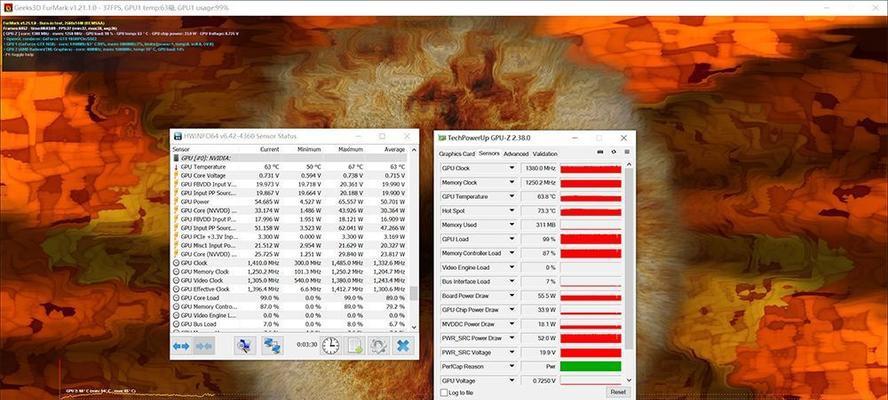Click the GPU Clock value 1380.0 MHz in GPU-Z

point(538,168)
